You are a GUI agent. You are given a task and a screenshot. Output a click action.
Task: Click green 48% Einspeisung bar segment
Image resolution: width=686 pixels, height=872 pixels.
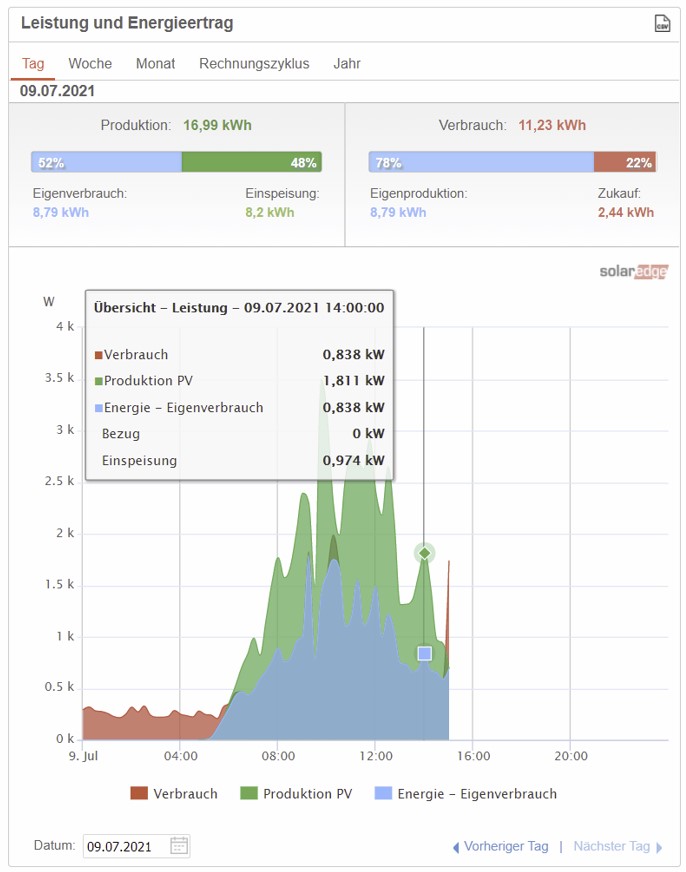click(251, 162)
